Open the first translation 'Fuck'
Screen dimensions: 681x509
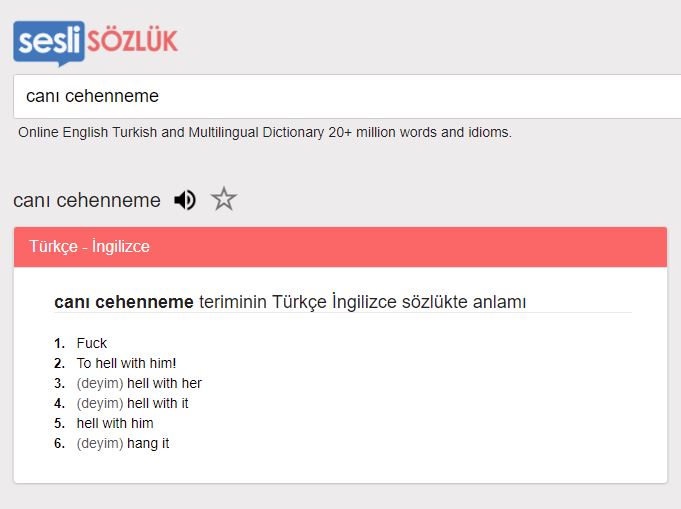[x=92, y=343]
